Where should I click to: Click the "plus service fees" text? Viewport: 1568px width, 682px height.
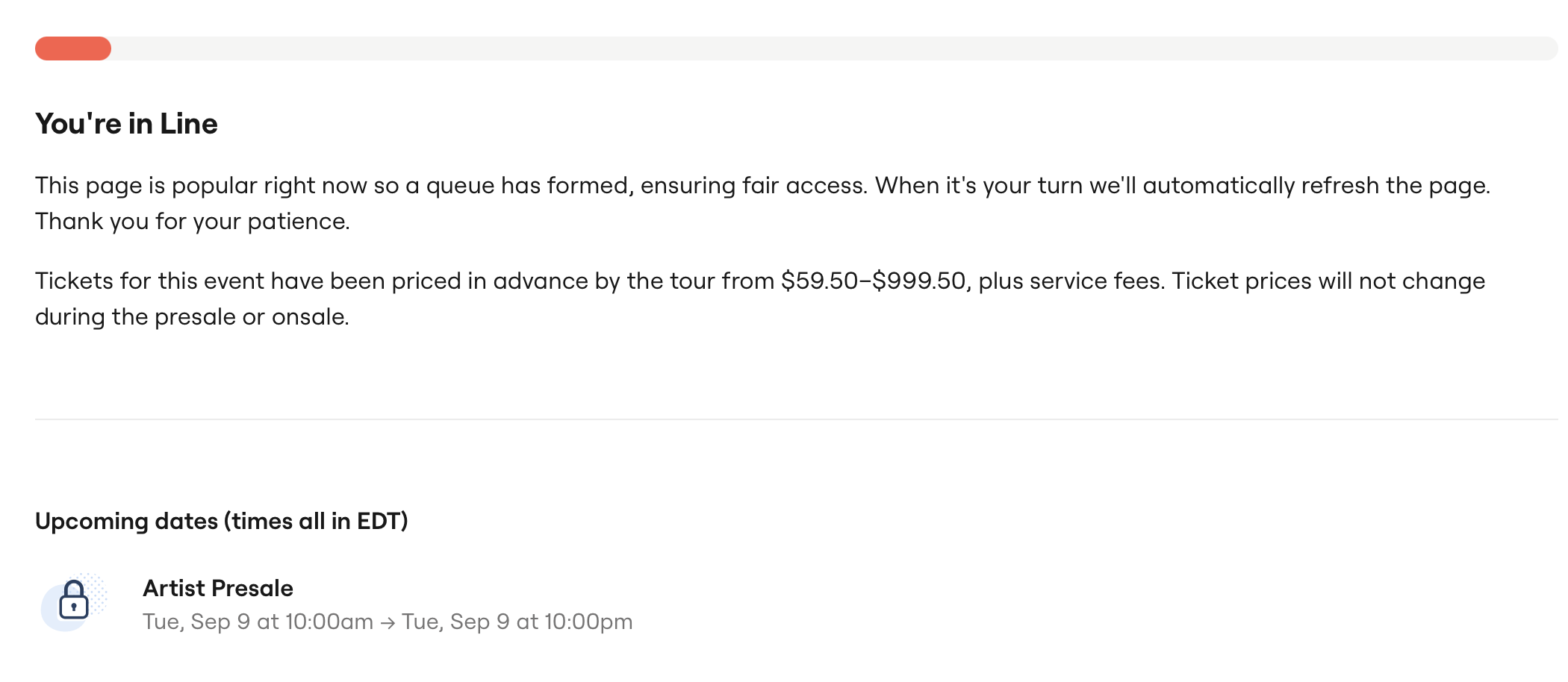tap(1071, 281)
